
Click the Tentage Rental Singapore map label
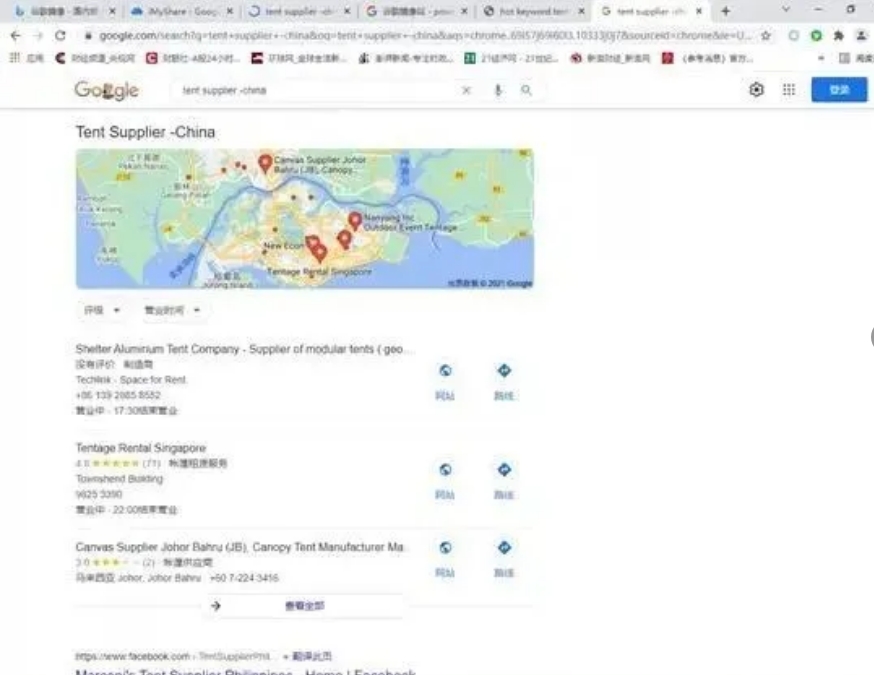point(319,271)
